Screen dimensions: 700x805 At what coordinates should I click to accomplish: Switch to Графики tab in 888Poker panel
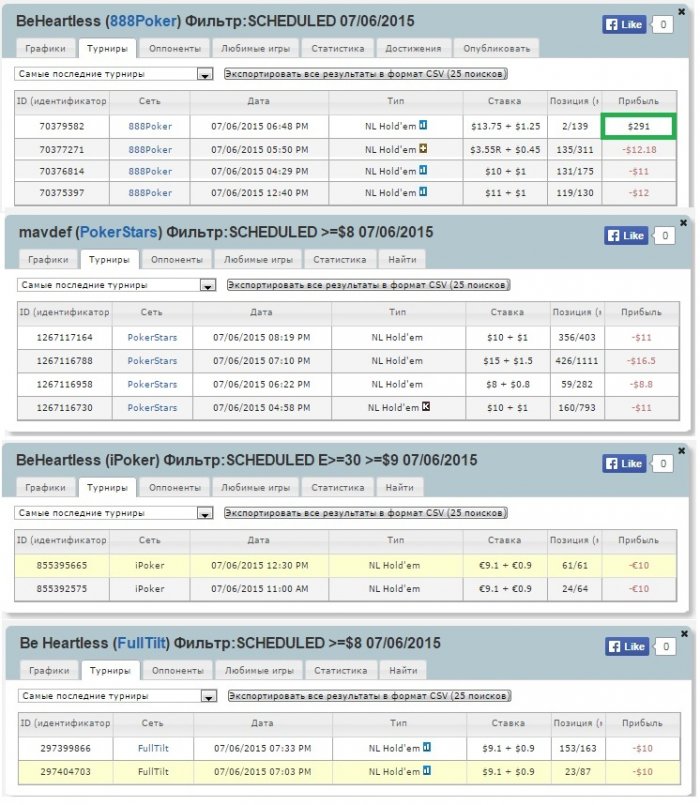click(45, 48)
